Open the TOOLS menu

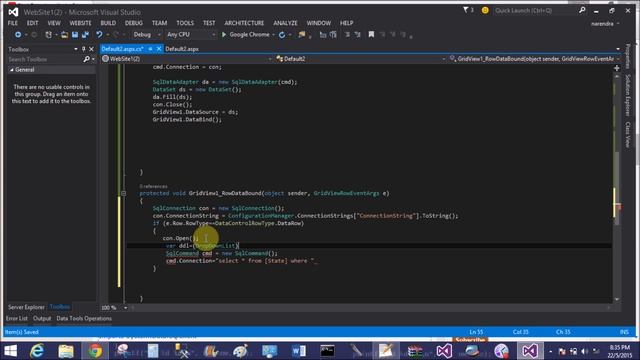[185, 23]
